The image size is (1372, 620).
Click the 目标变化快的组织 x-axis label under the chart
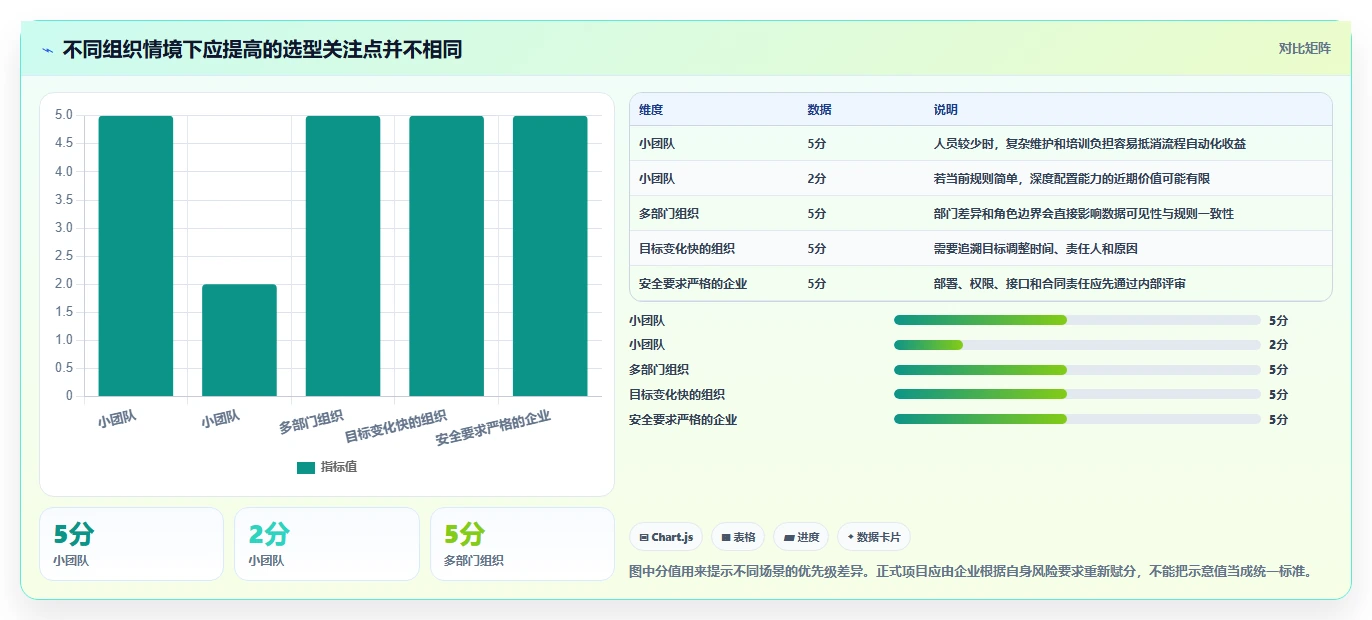396,427
